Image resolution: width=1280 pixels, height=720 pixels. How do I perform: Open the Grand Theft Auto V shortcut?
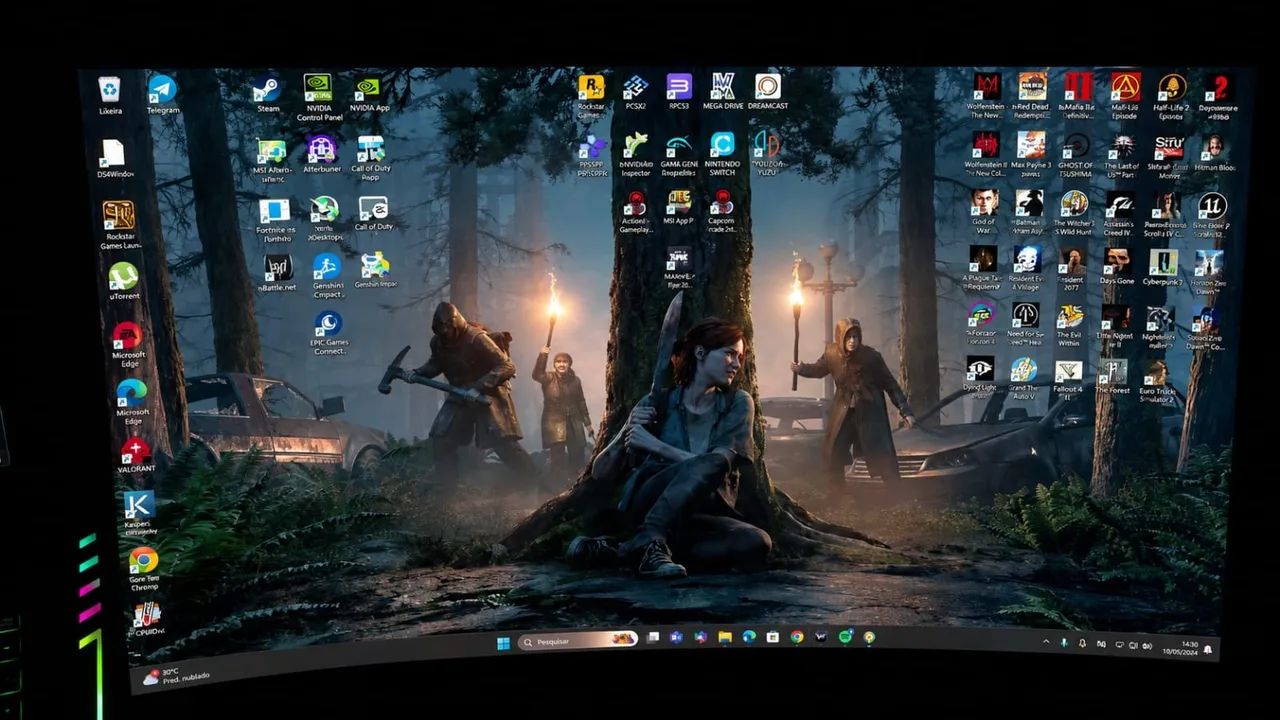coord(1024,379)
